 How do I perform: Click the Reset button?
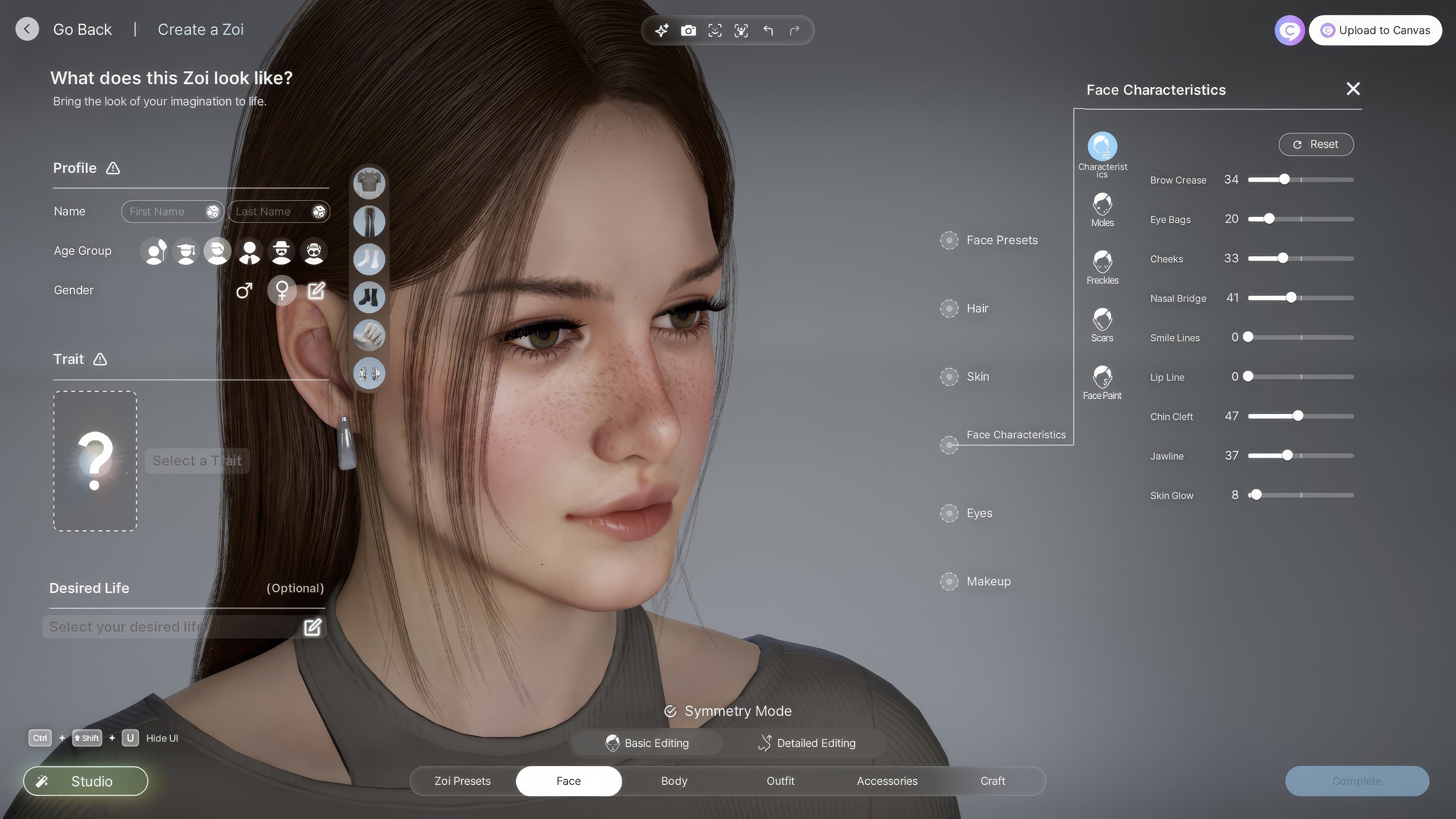click(1316, 145)
